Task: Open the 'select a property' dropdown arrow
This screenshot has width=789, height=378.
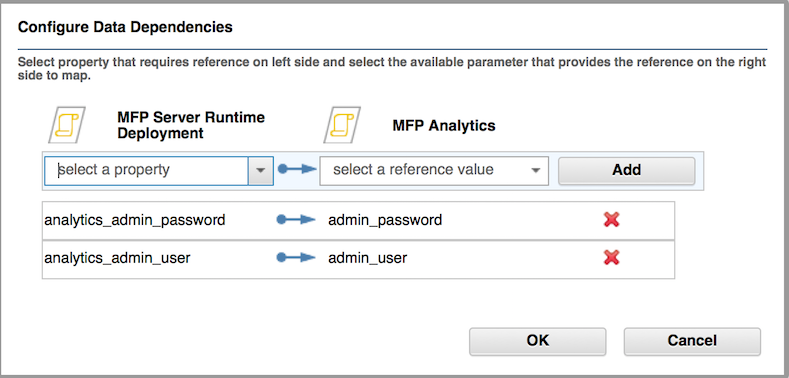Action: tap(261, 171)
